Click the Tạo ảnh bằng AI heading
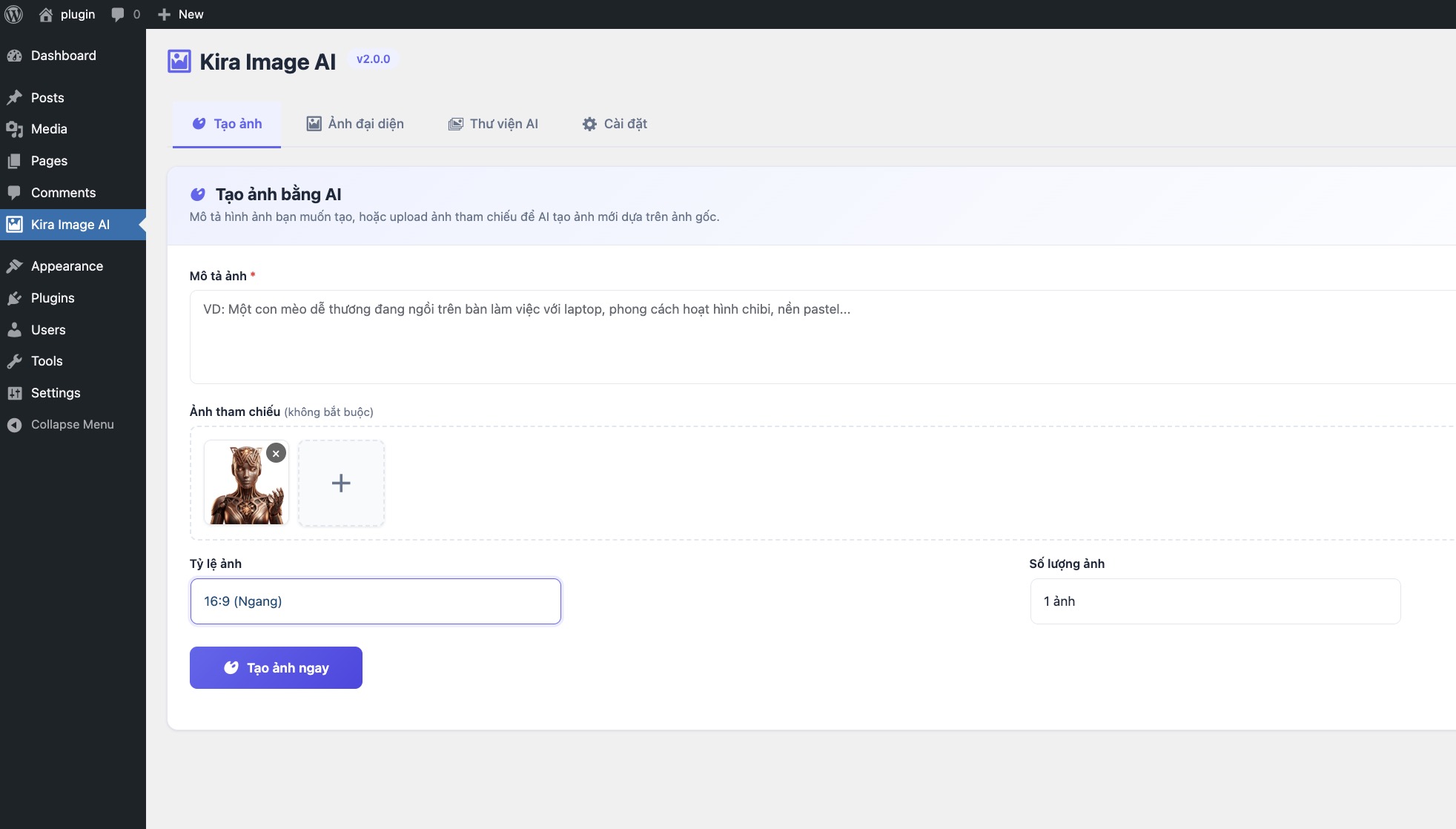Screen dimensions: 1456x829 click(x=279, y=194)
